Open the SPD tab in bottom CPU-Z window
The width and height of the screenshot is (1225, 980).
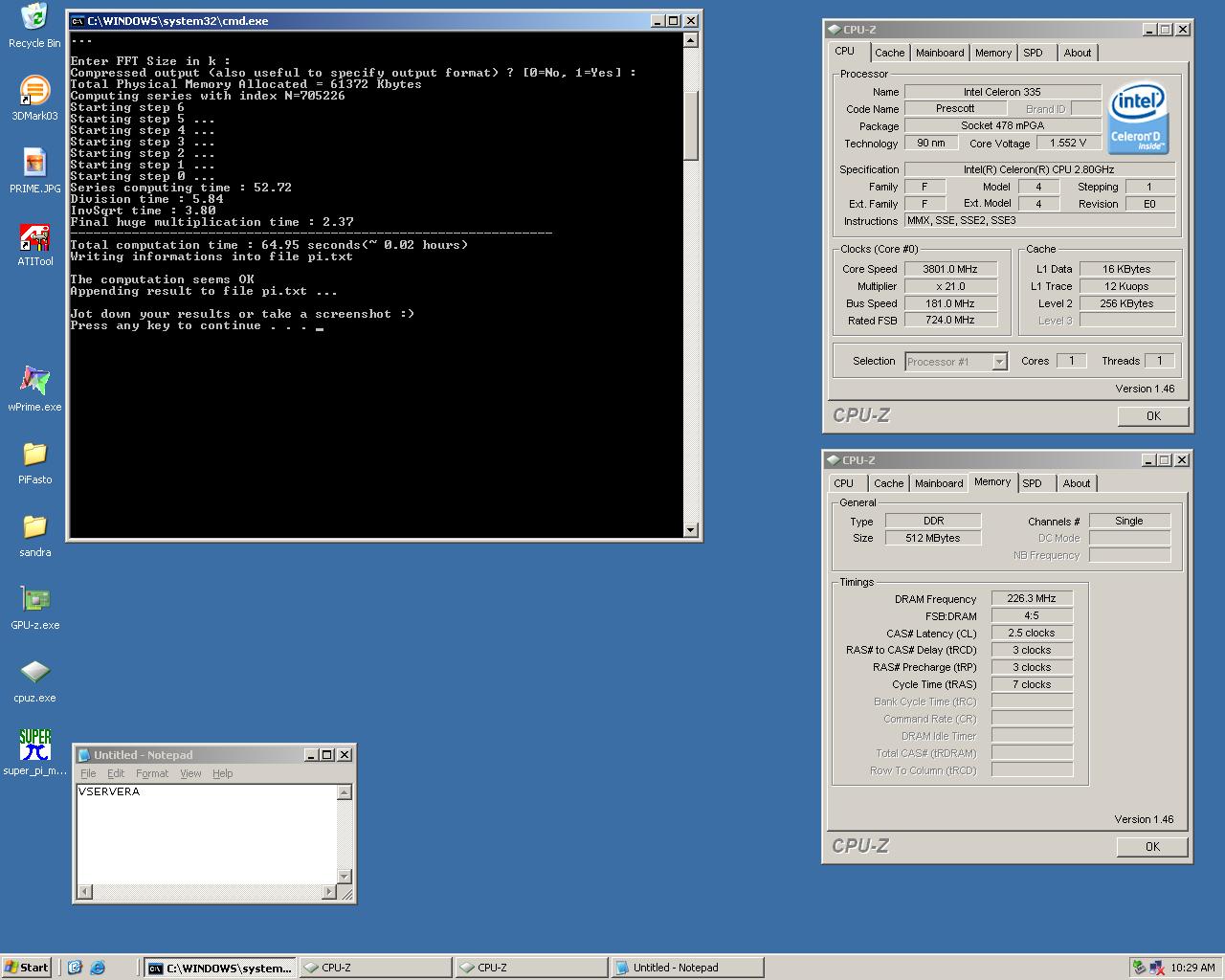tap(1033, 483)
